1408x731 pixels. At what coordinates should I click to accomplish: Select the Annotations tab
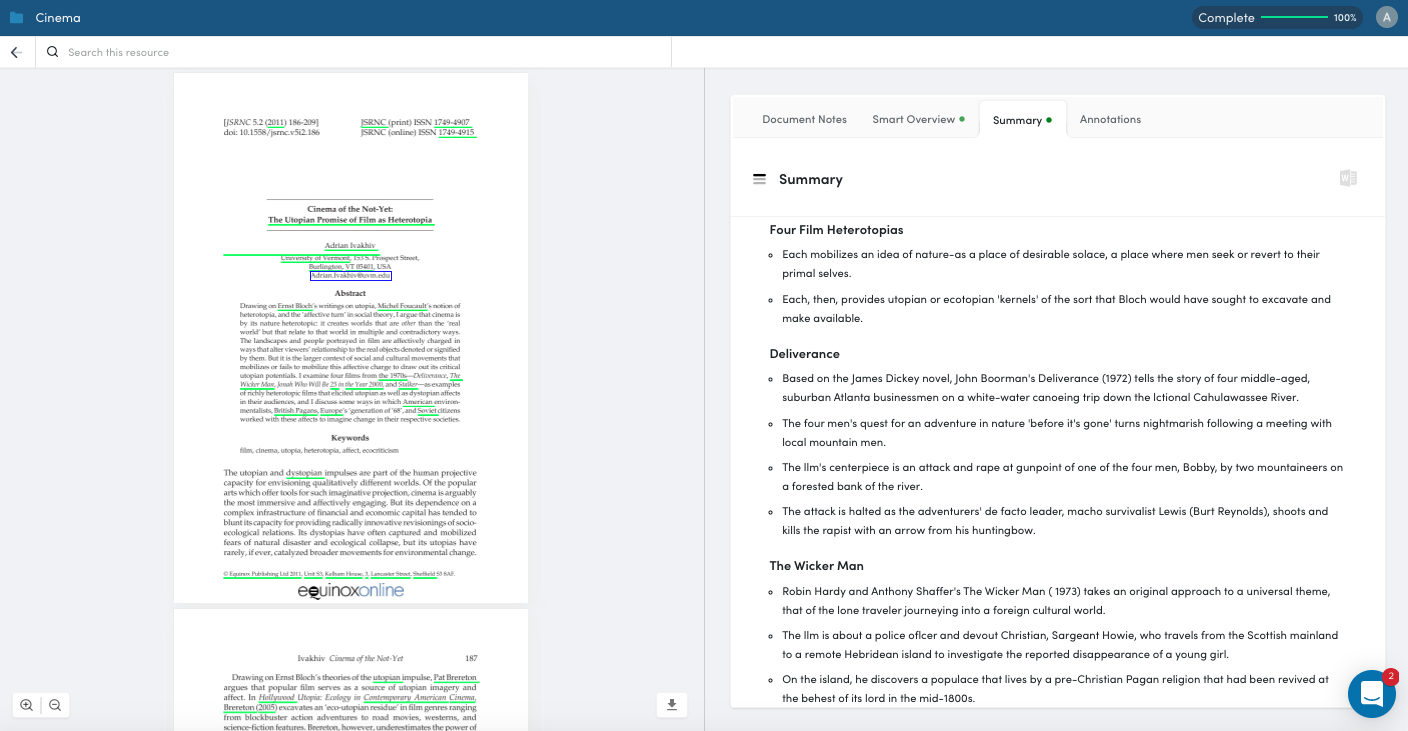[1110, 119]
